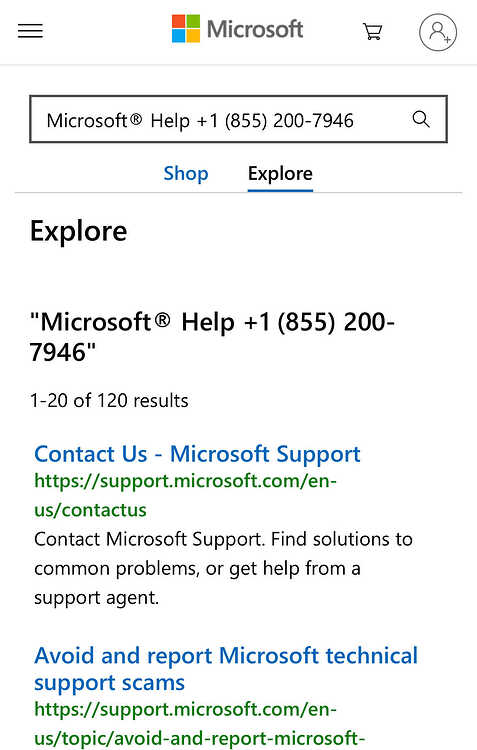Click the avoid-and-report-microsoft URL link

point(200,723)
